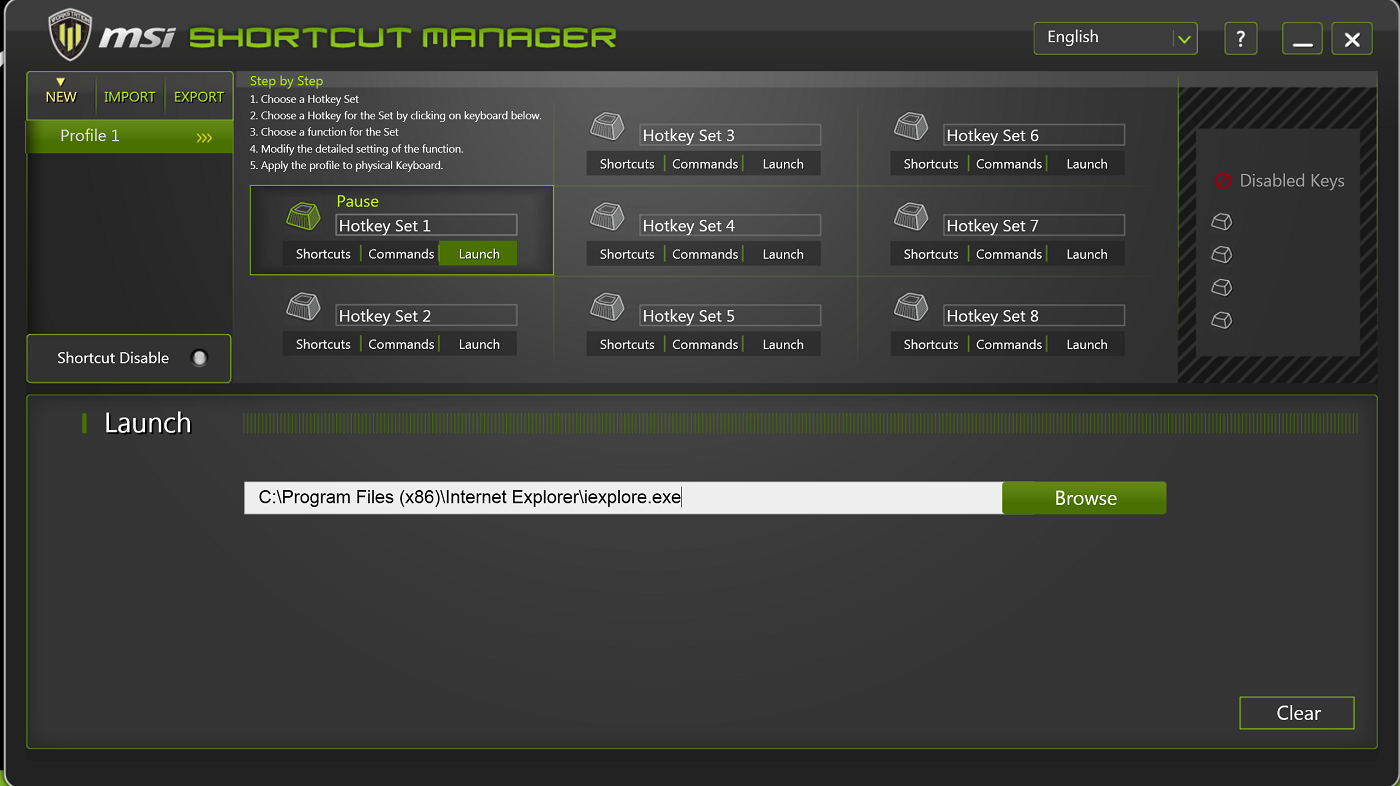Open Launch tab for Hotkey Set 3
The height and width of the screenshot is (786, 1400).
(783, 164)
